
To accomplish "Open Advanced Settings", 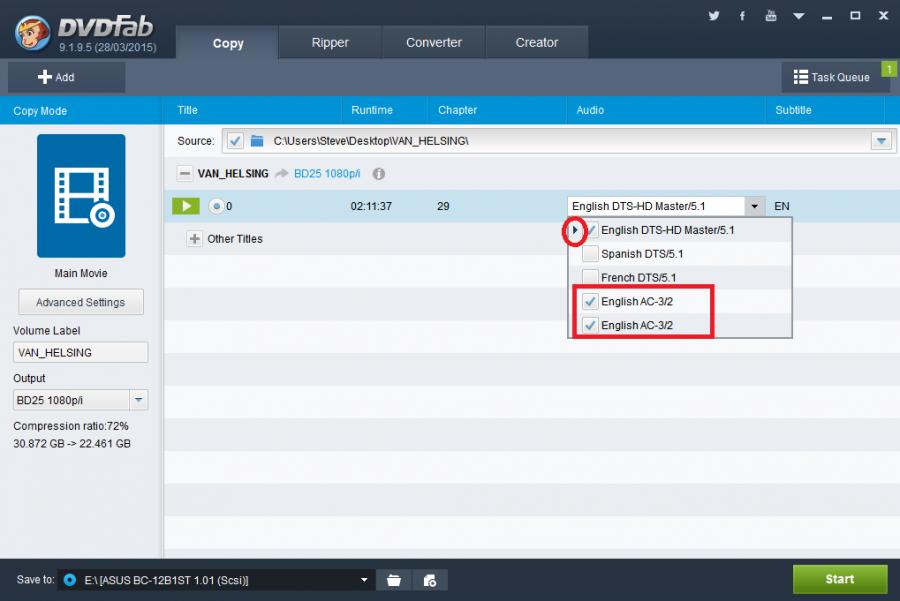I will click(x=81, y=302).
